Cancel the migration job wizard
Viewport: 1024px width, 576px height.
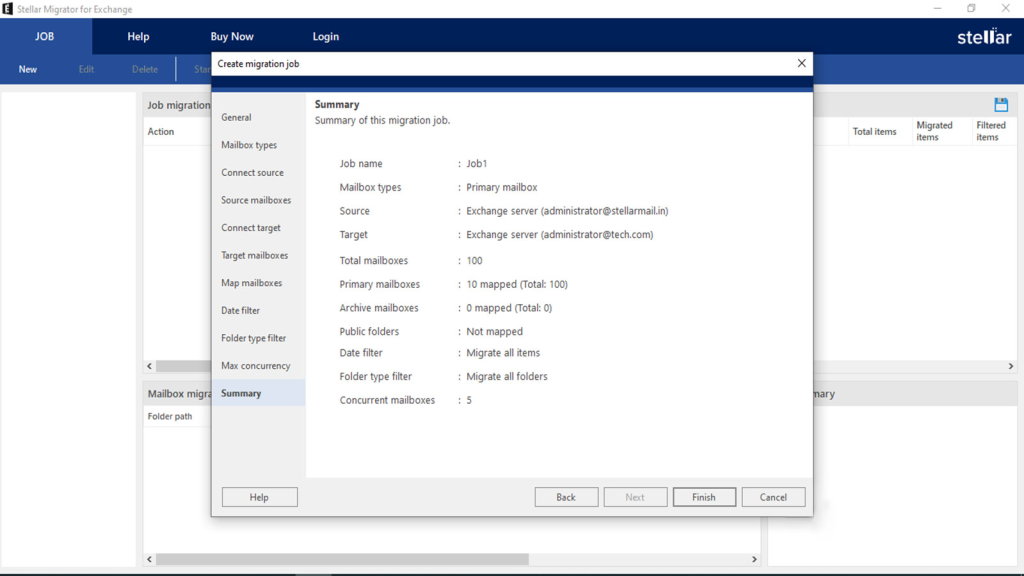(773, 497)
